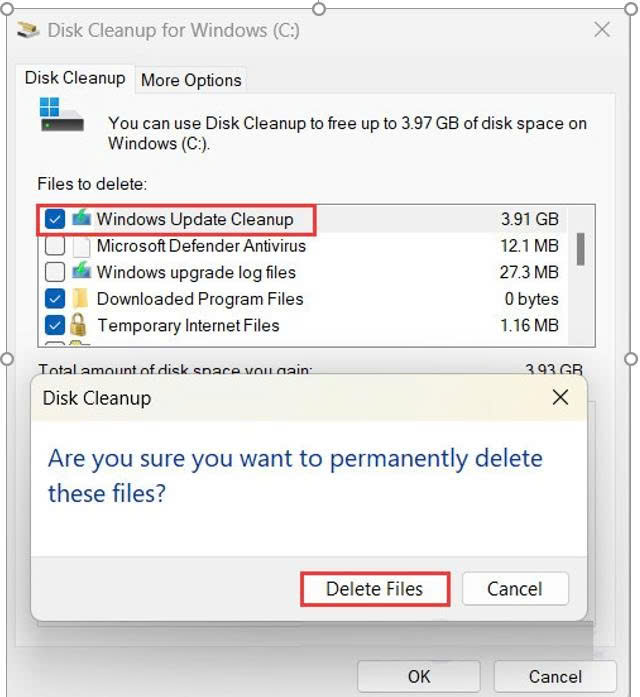
Task: Click the Temporary Internet Files padlock icon
Action: [x=78, y=324]
